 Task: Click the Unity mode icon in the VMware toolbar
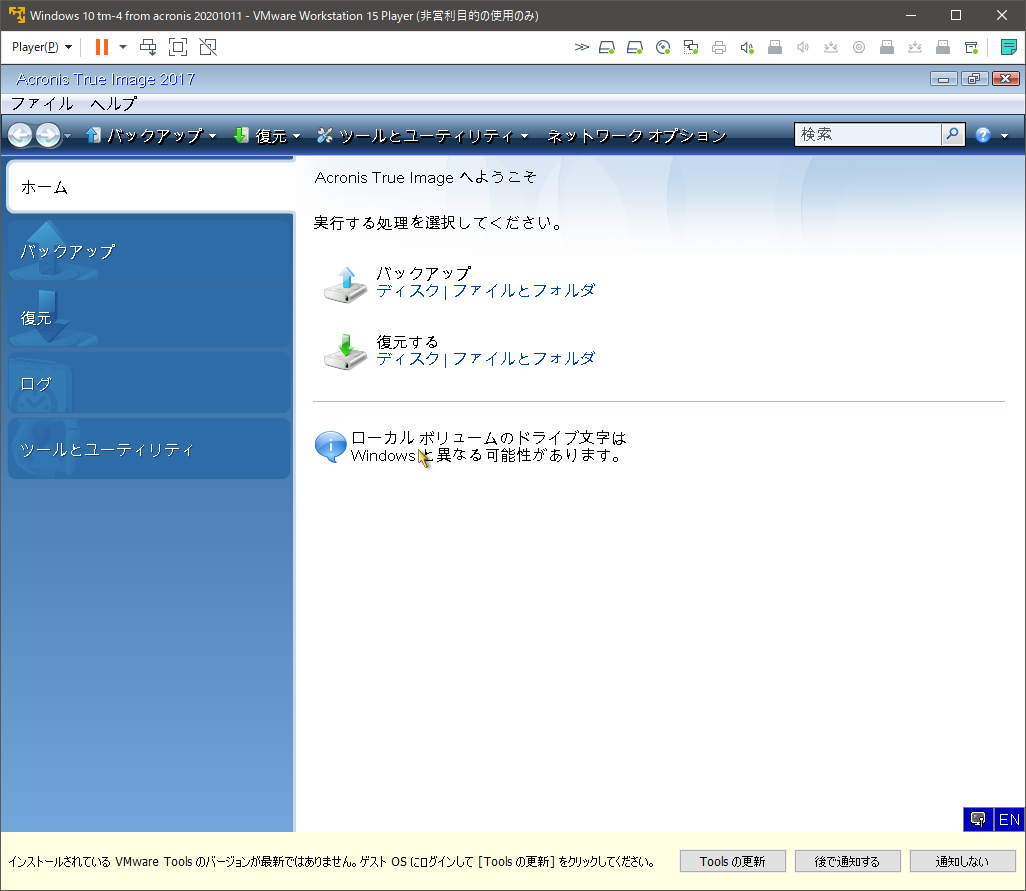point(208,47)
